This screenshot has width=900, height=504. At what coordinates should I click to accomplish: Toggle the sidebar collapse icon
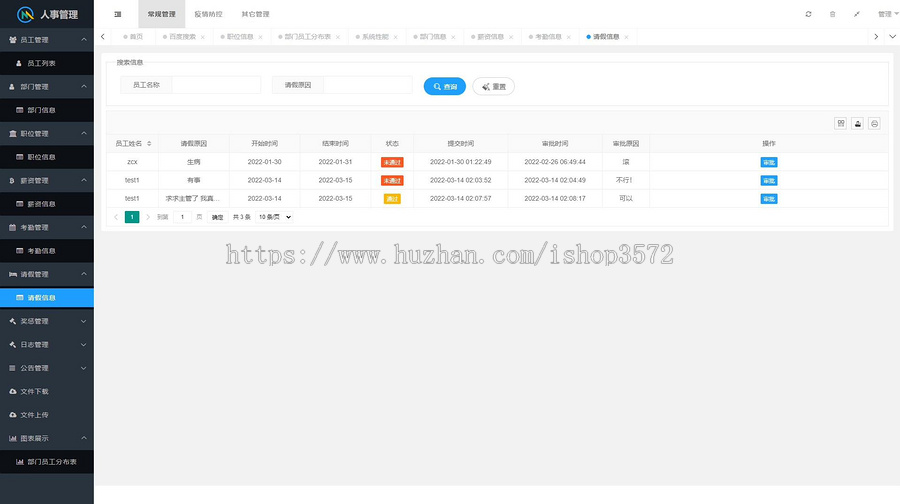click(118, 14)
